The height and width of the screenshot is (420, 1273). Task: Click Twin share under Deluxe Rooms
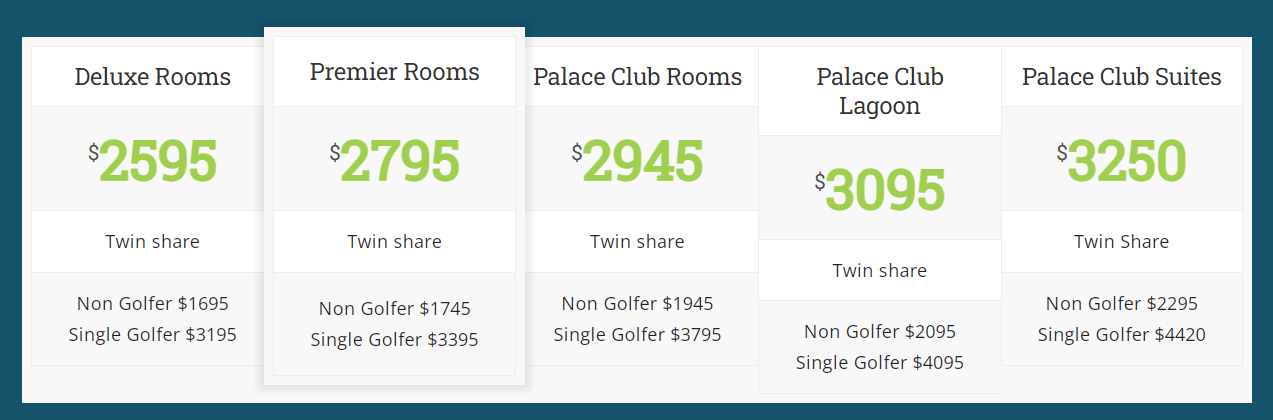[x=152, y=241]
